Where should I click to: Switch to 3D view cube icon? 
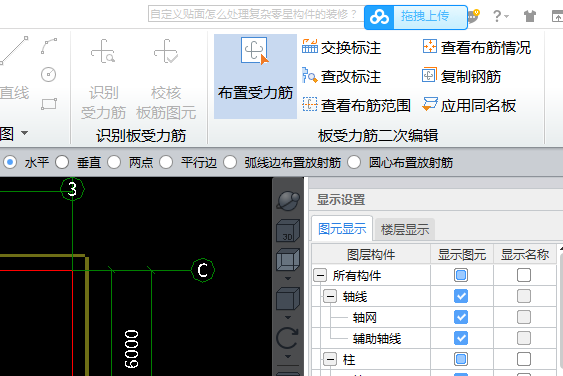(288, 231)
